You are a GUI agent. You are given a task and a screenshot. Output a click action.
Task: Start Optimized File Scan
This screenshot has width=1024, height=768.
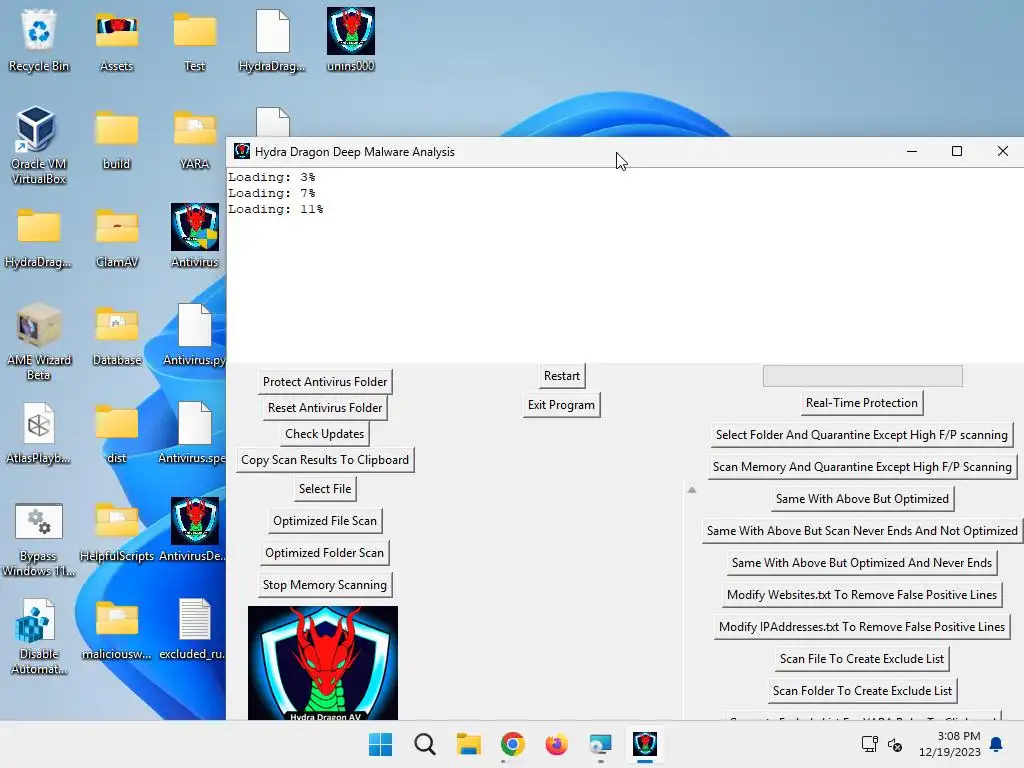[325, 520]
